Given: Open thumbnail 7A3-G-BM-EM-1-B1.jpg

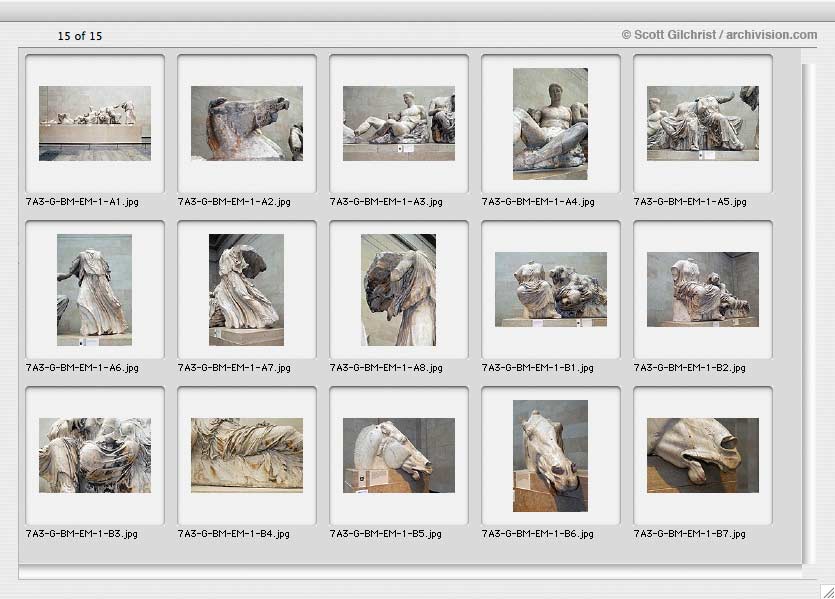Looking at the screenshot, I should point(551,289).
